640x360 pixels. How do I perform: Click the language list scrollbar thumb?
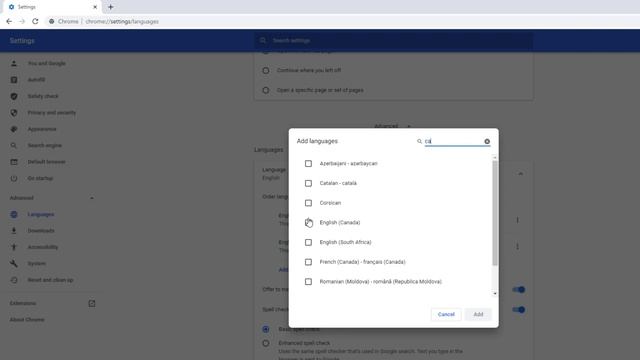(x=495, y=213)
